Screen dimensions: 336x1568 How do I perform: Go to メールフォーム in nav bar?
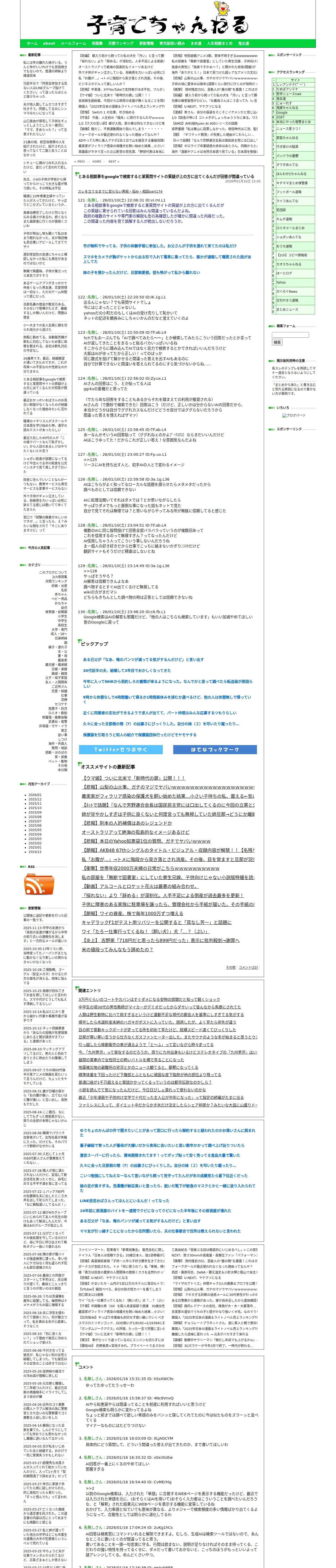[73, 43]
